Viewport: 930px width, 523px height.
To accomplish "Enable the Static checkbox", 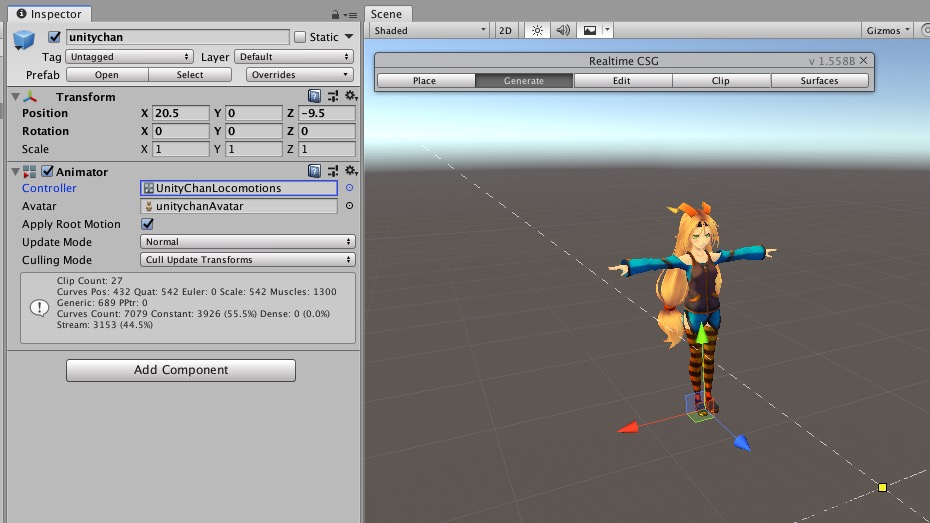I will (x=300, y=37).
